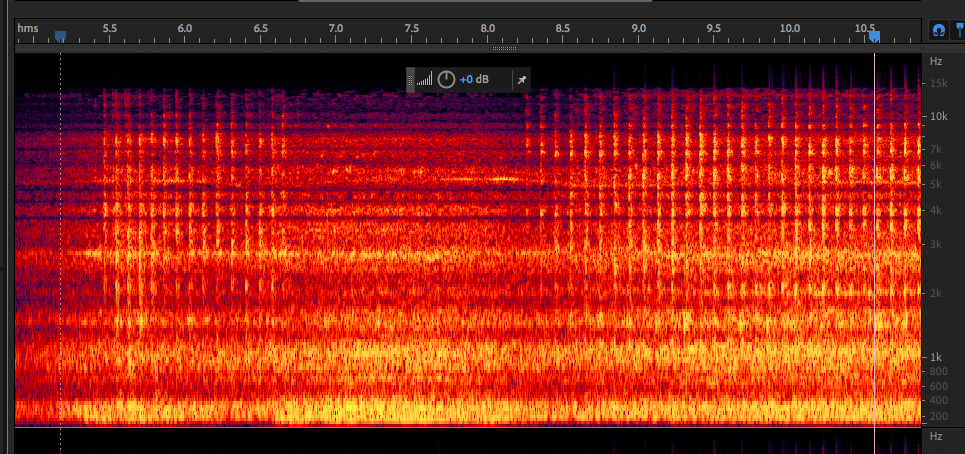The width and height of the screenshot is (965, 454).
Task: Click the spectrogram at 8.0 seconds near 5k
Action: point(488,184)
